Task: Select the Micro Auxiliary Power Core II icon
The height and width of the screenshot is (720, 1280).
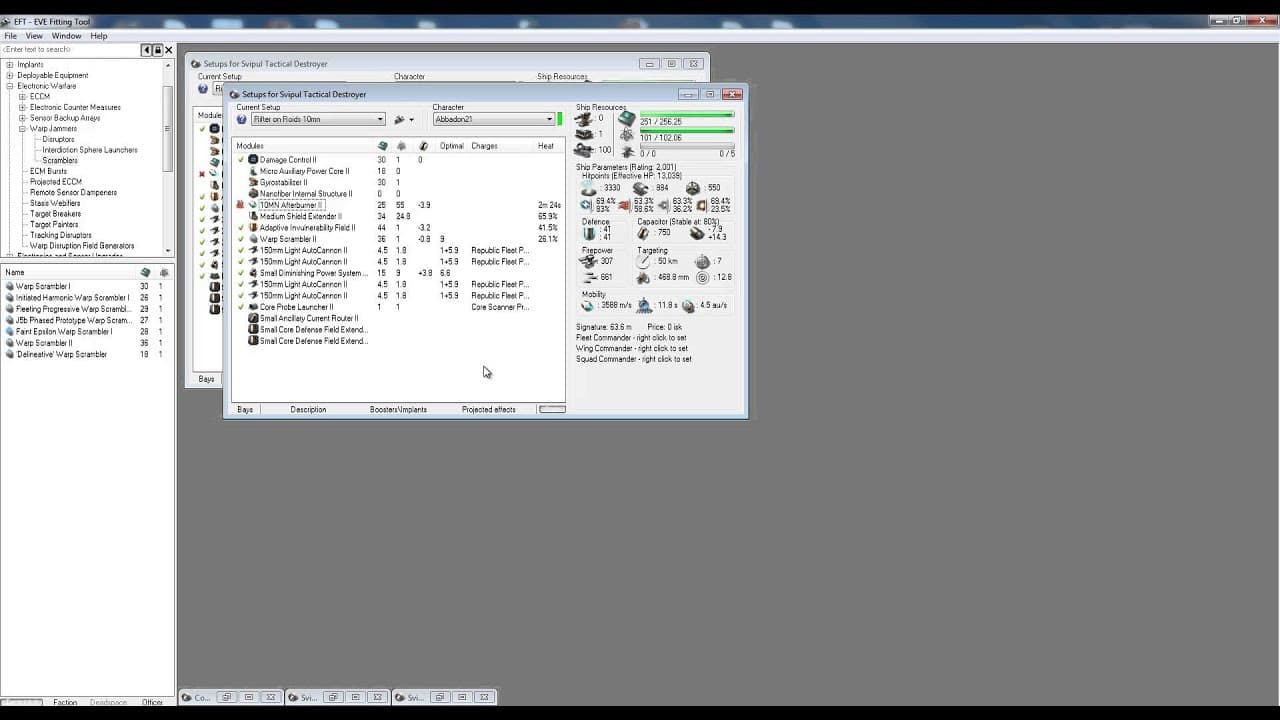Action: [x=253, y=171]
